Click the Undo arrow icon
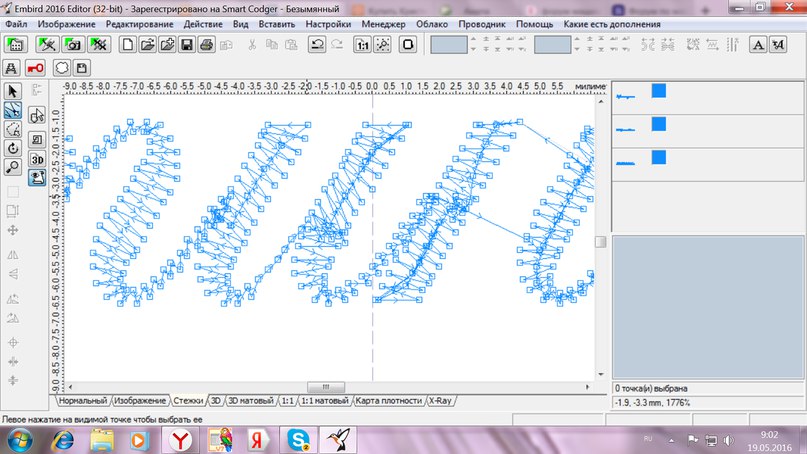Image resolution: width=807 pixels, height=454 pixels. [x=316, y=44]
